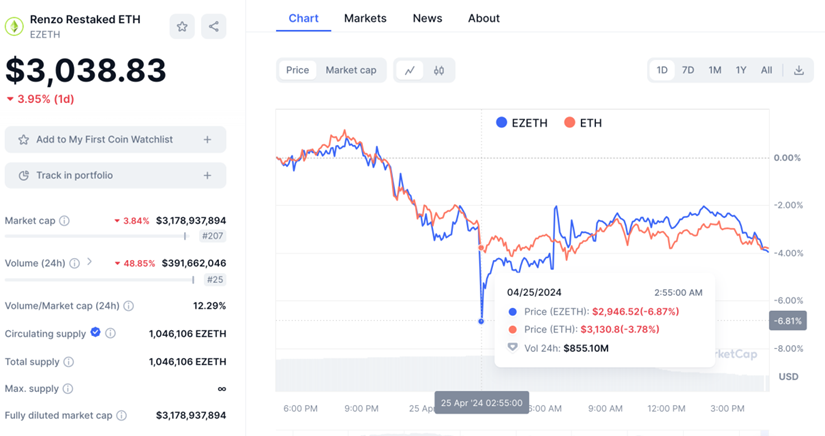
Task: Toggle EZETH series in chart legend
Action: pos(520,123)
